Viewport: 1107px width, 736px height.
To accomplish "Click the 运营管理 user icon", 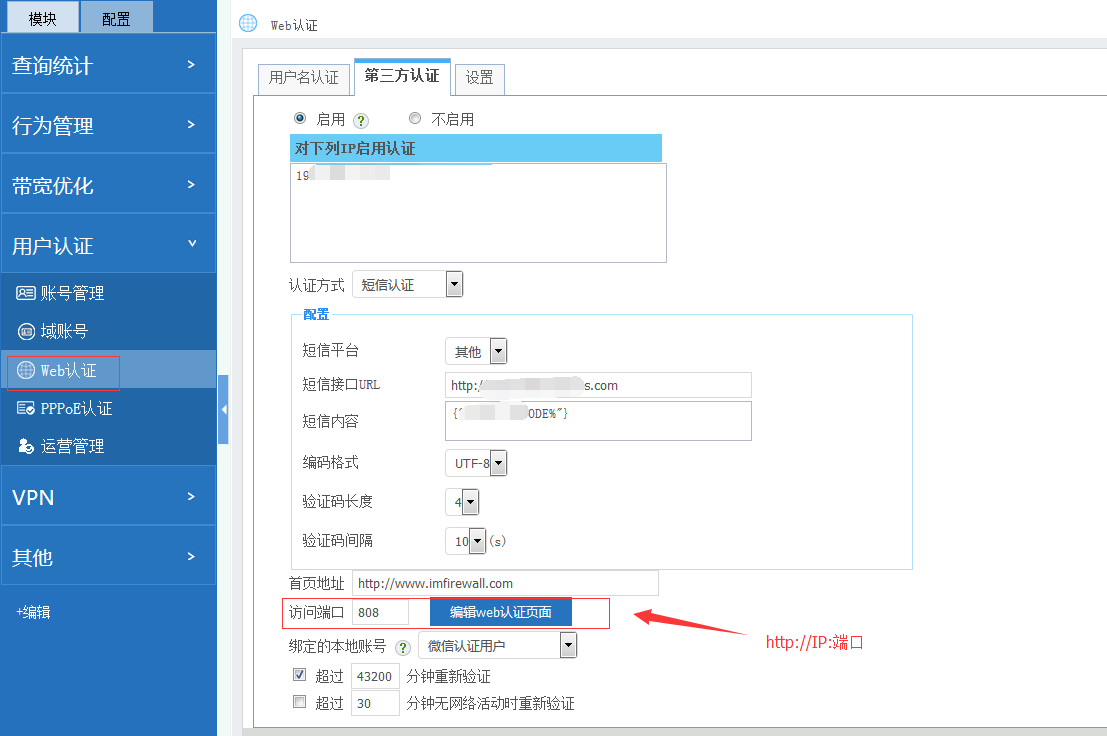I will (26, 446).
